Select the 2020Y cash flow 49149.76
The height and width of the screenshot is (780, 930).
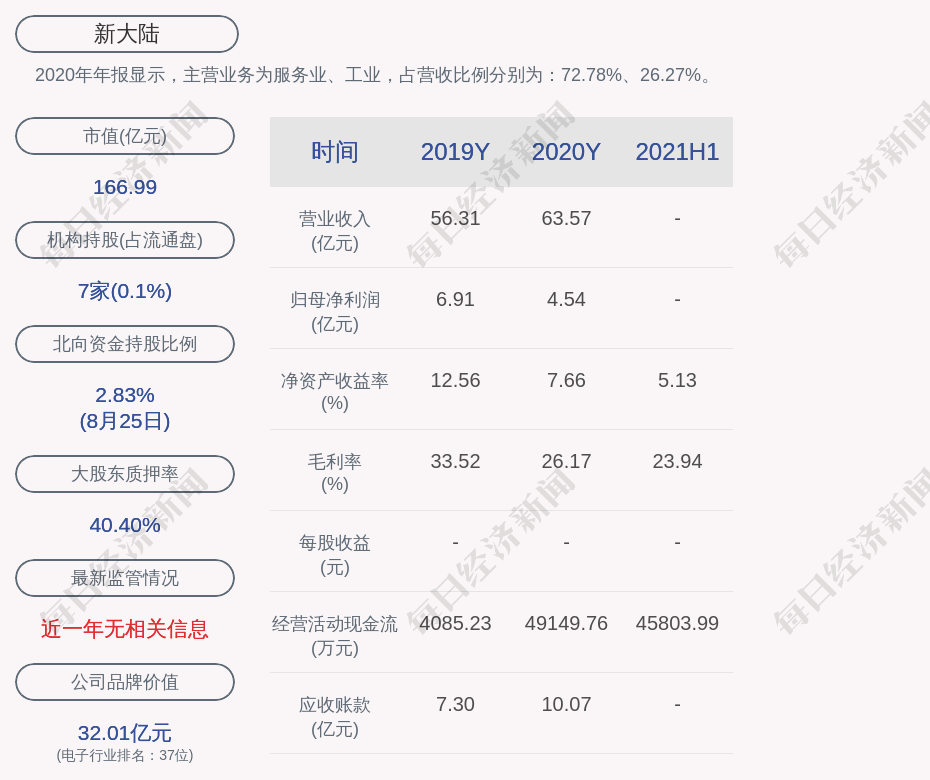[566, 623]
